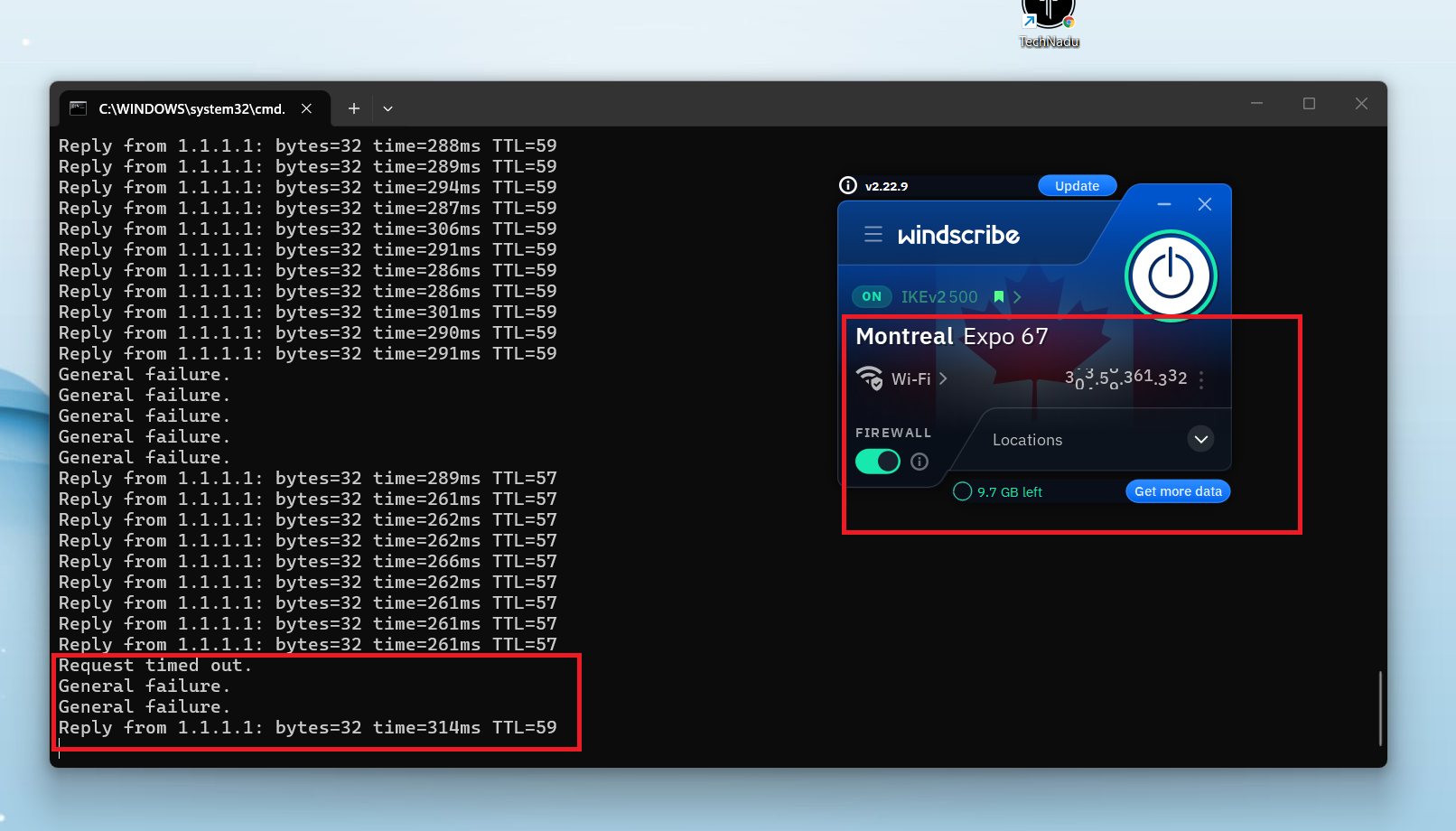Expand protocol options chevron next to 500
The image size is (1456, 831).
click(x=1017, y=296)
